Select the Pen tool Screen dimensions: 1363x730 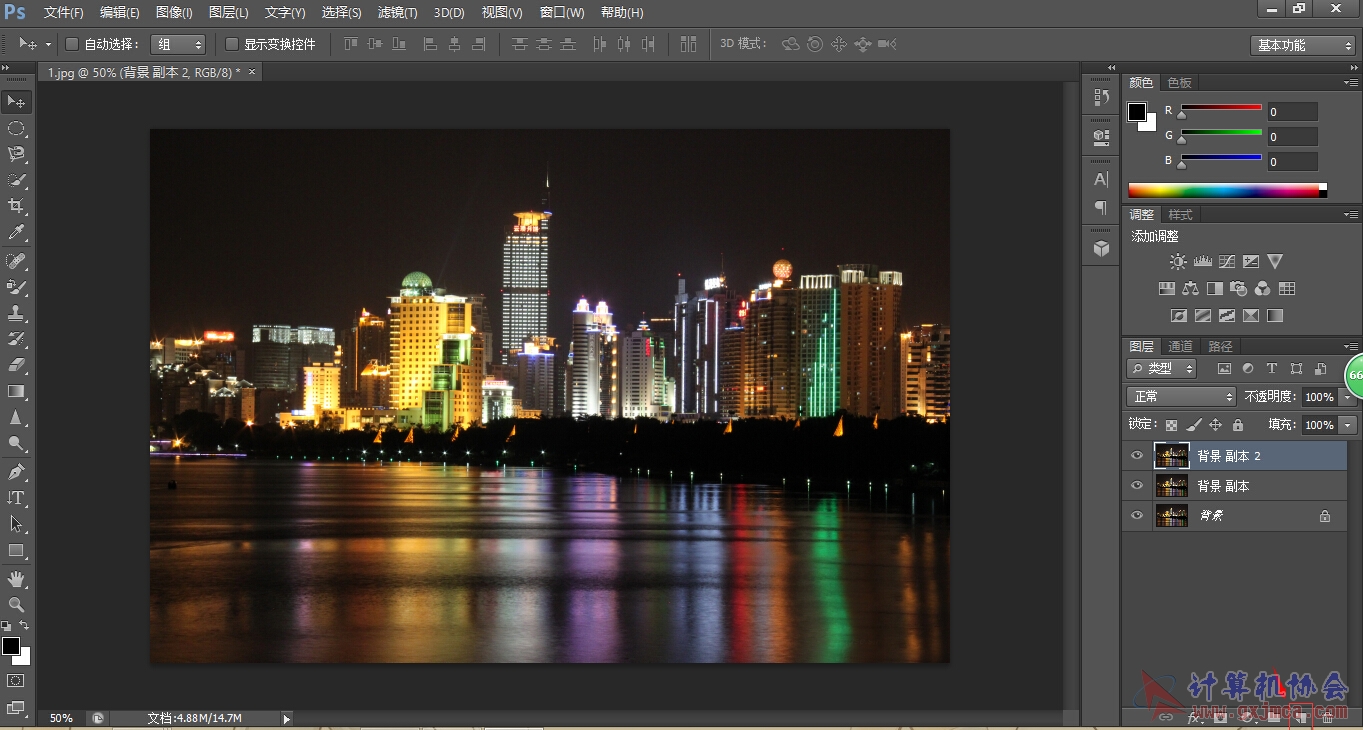[x=17, y=471]
